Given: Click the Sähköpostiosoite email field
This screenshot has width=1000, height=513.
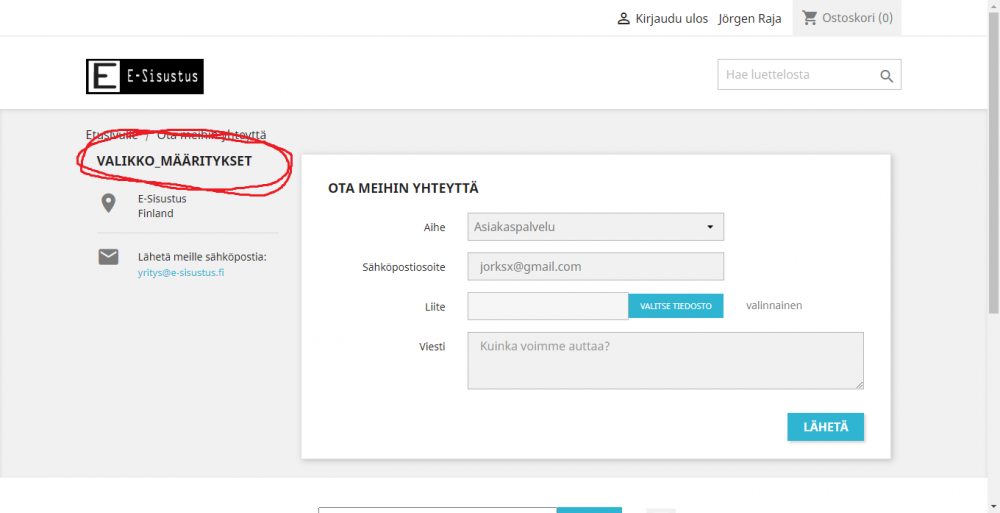Looking at the screenshot, I should (x=596, y=267).
